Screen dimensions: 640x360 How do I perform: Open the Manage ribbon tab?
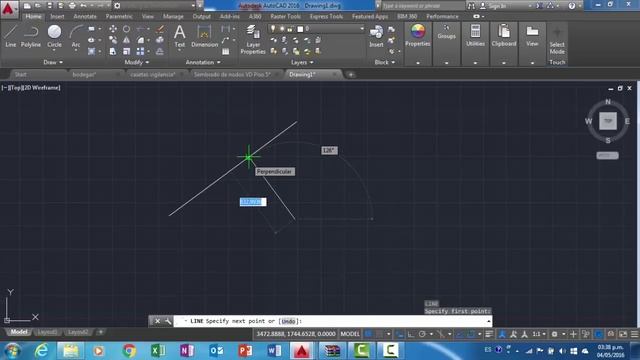click(x=173, y=16)
